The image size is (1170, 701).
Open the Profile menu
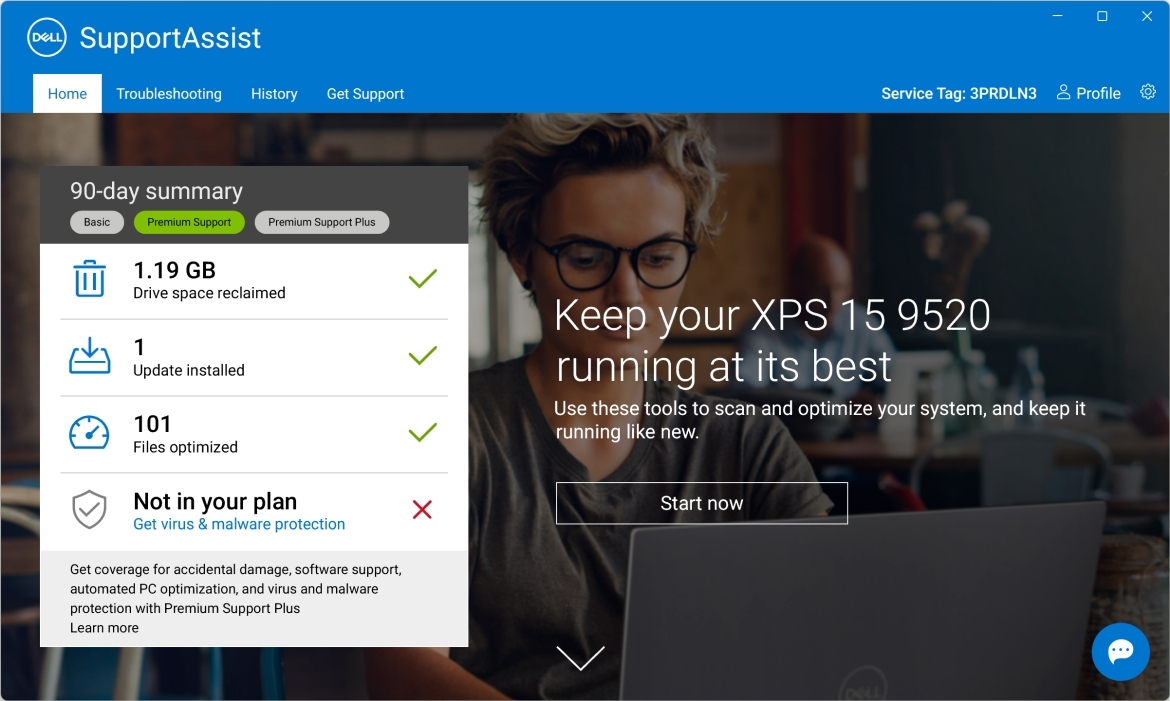pos(1089,93)
